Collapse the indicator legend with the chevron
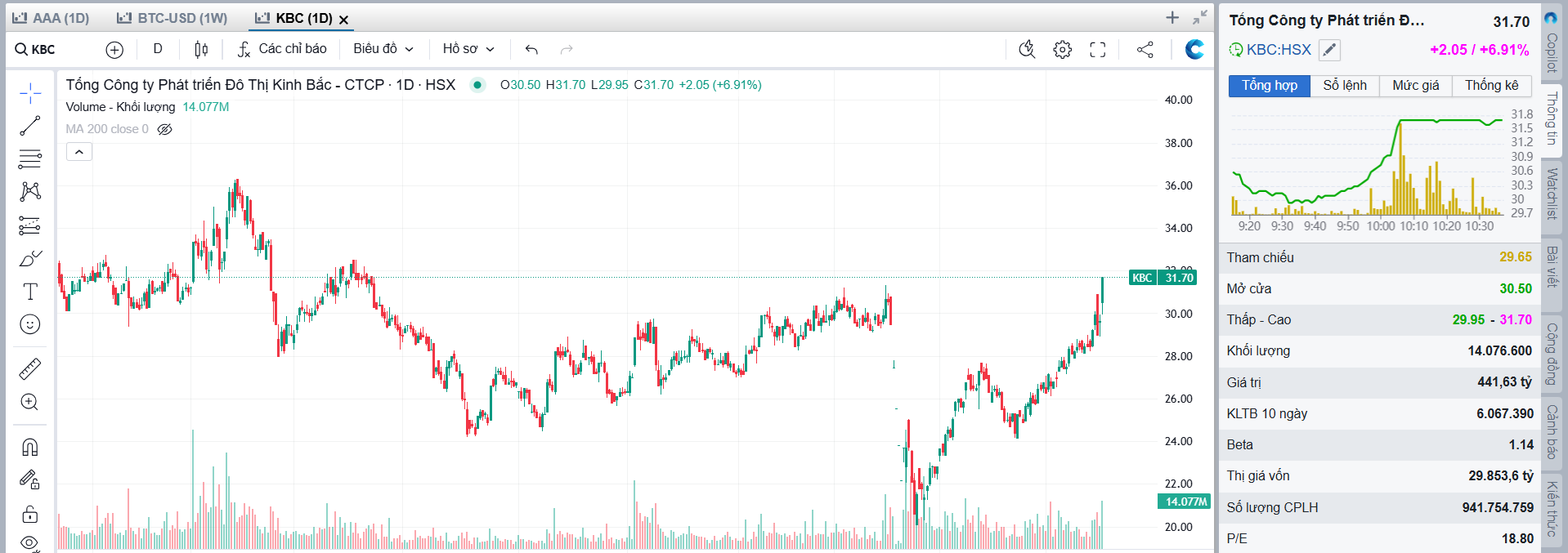The height and width of the screenshot is (553, 1568). tap(79, 152)
